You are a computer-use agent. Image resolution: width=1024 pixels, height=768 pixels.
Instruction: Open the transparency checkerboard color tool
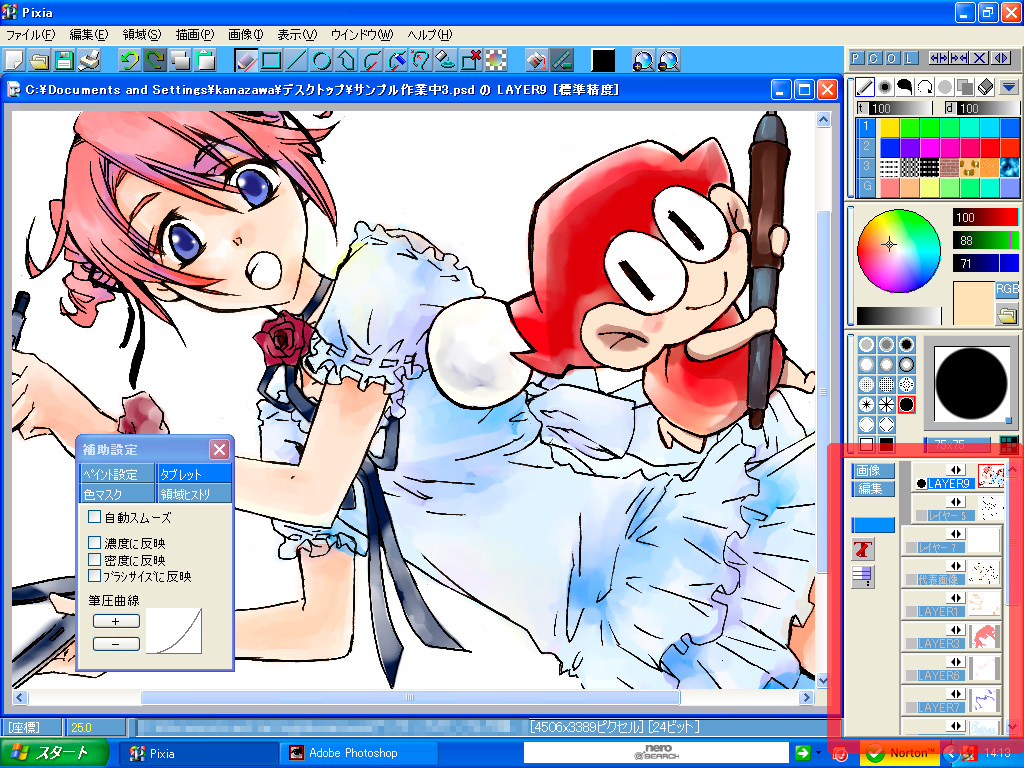(x=496, y=61)
